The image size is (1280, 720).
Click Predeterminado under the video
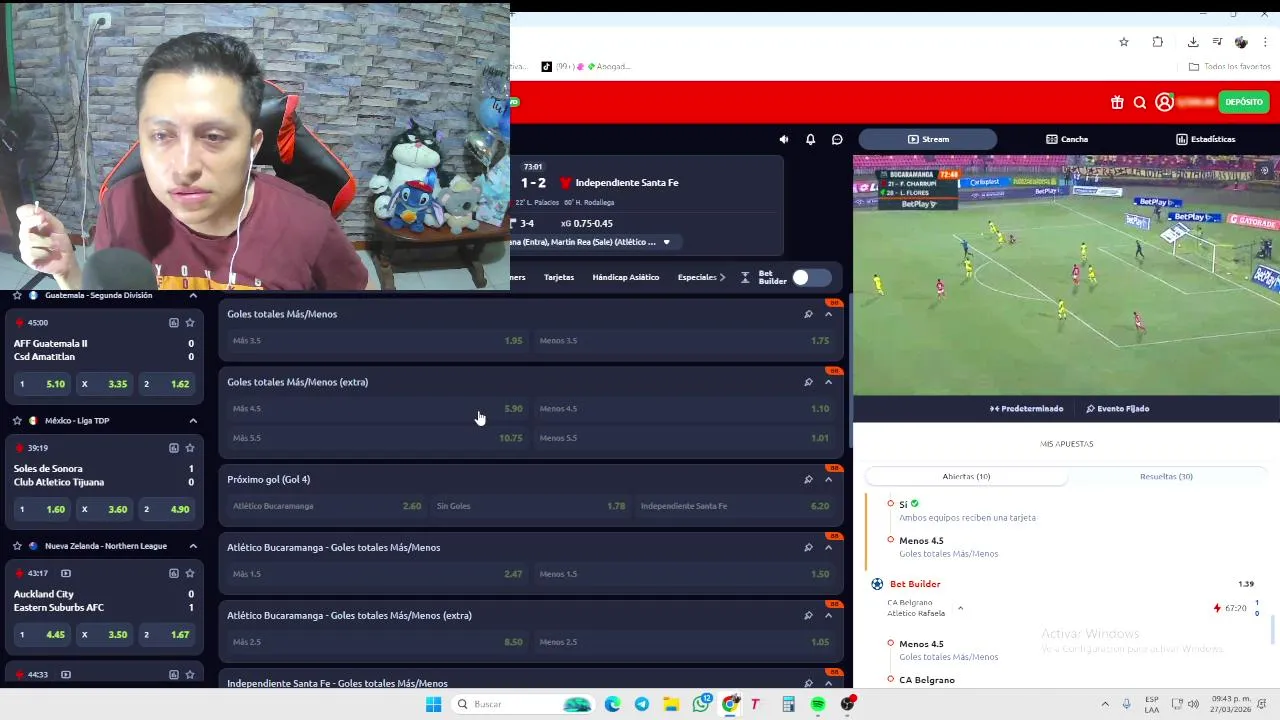(1026, 409)
